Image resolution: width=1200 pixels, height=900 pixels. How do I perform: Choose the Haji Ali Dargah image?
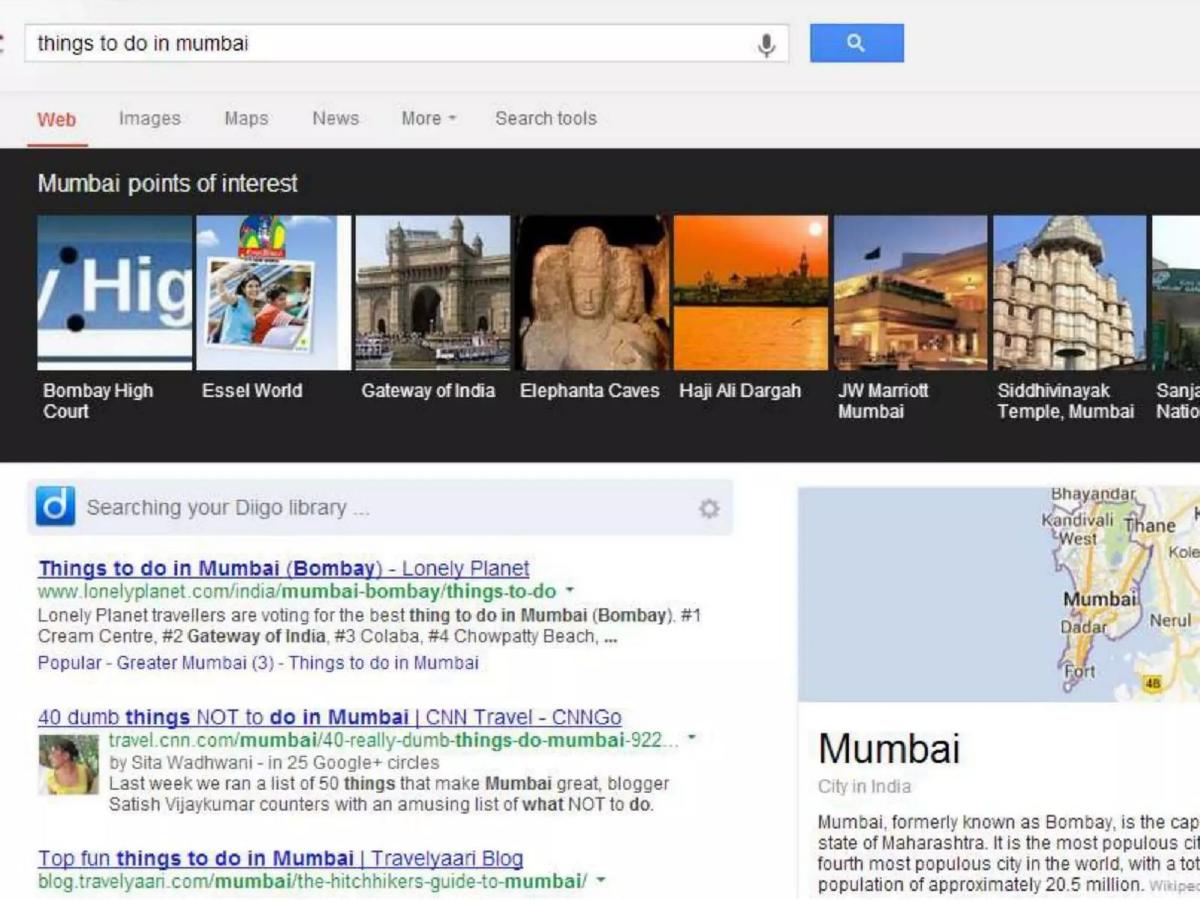(x=751, y=293)
